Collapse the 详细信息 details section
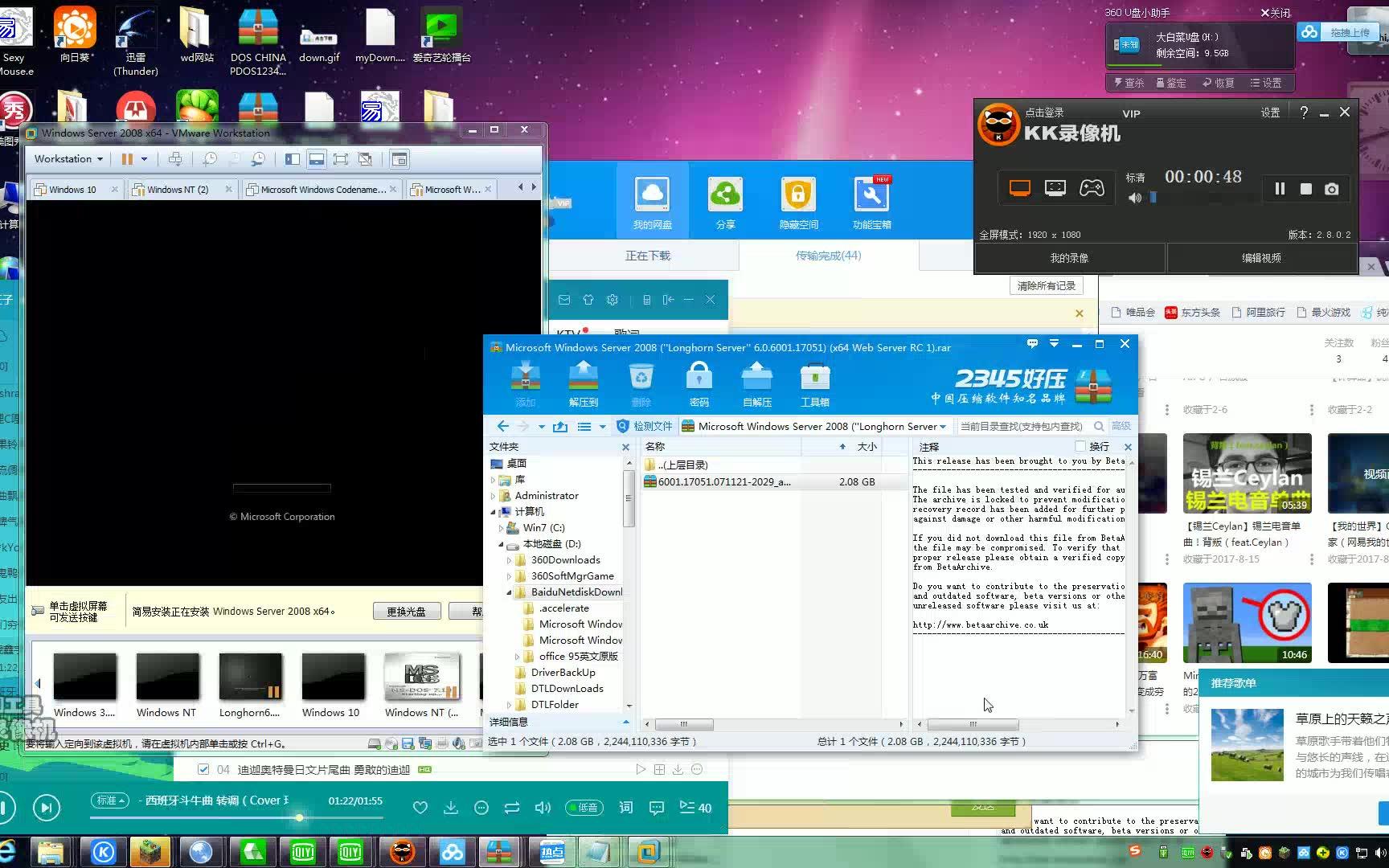 coord(625,722)
